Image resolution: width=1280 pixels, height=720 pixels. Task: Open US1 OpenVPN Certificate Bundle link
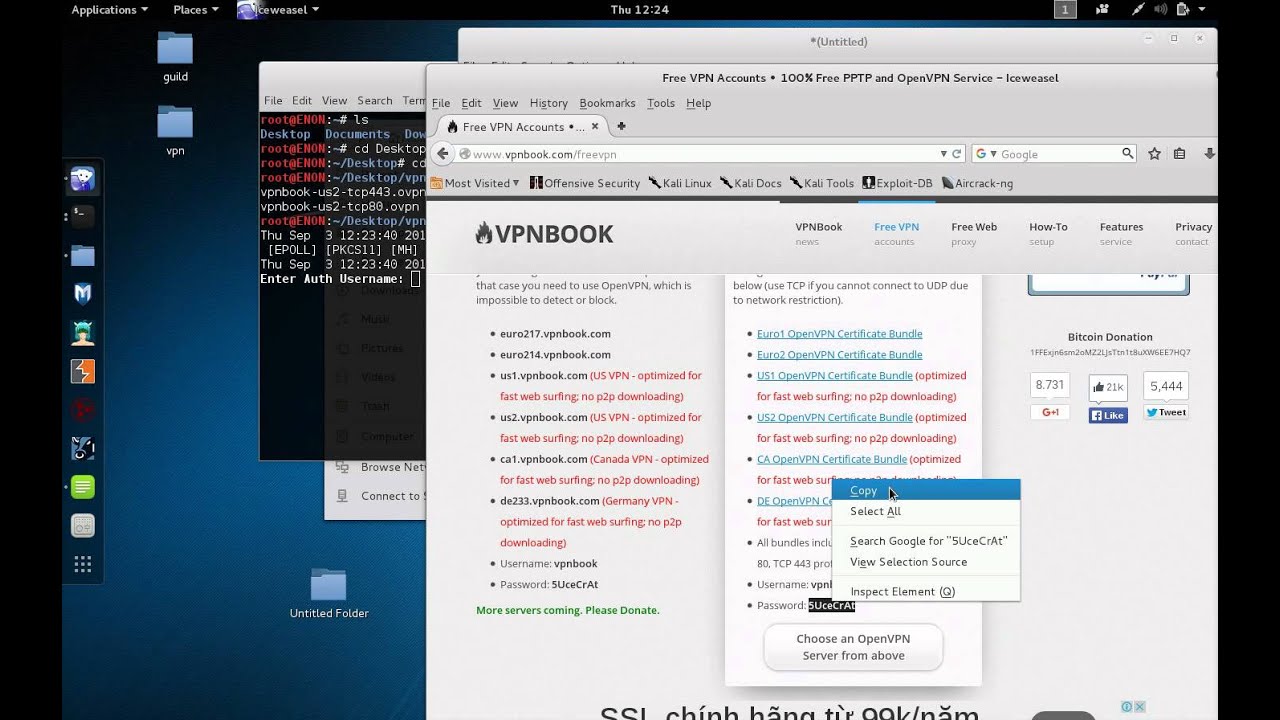click(835, 376)
